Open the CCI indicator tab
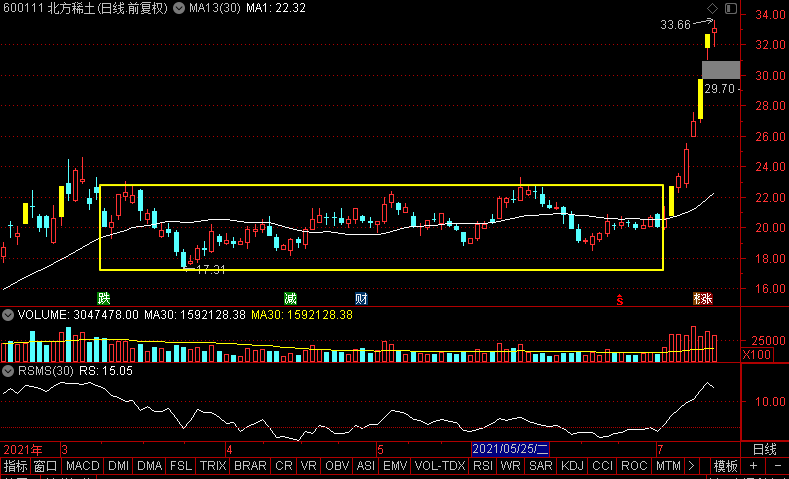789x479 pixels. coord(603,465)
